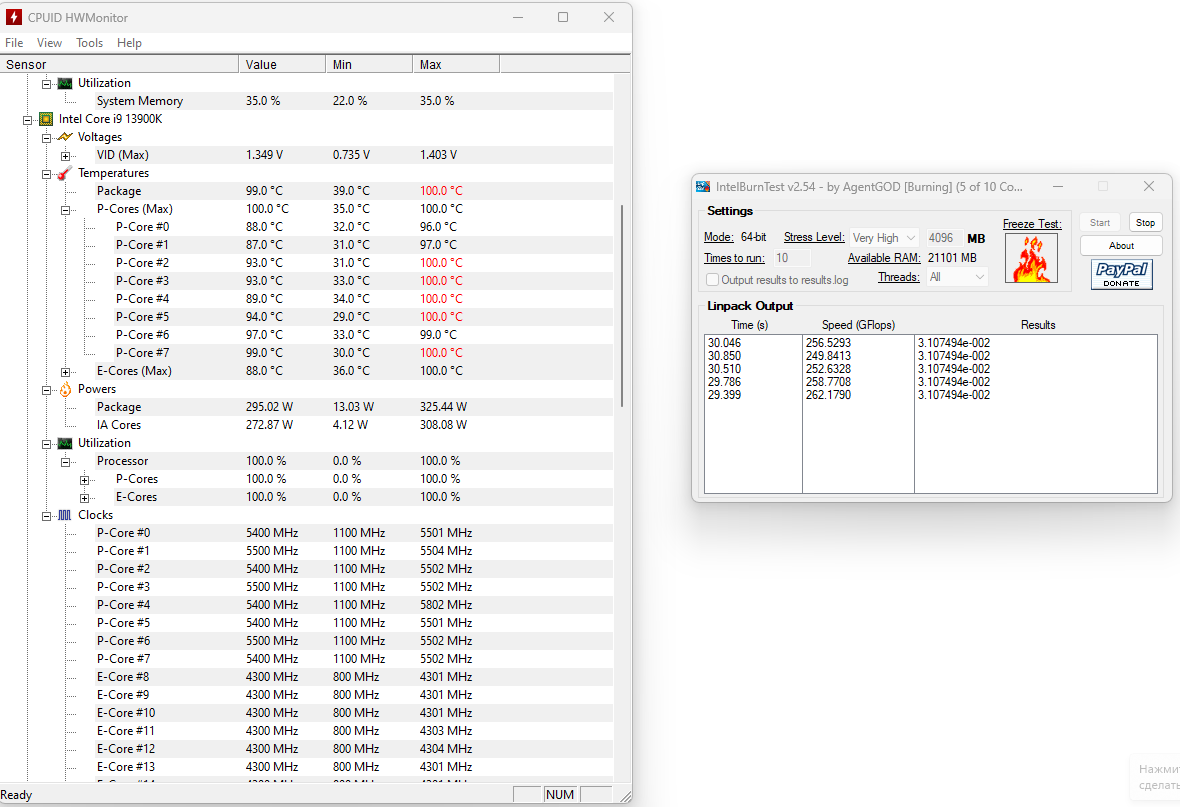Click the Times to run input field

pyautogui.click(x=792, y=258)
